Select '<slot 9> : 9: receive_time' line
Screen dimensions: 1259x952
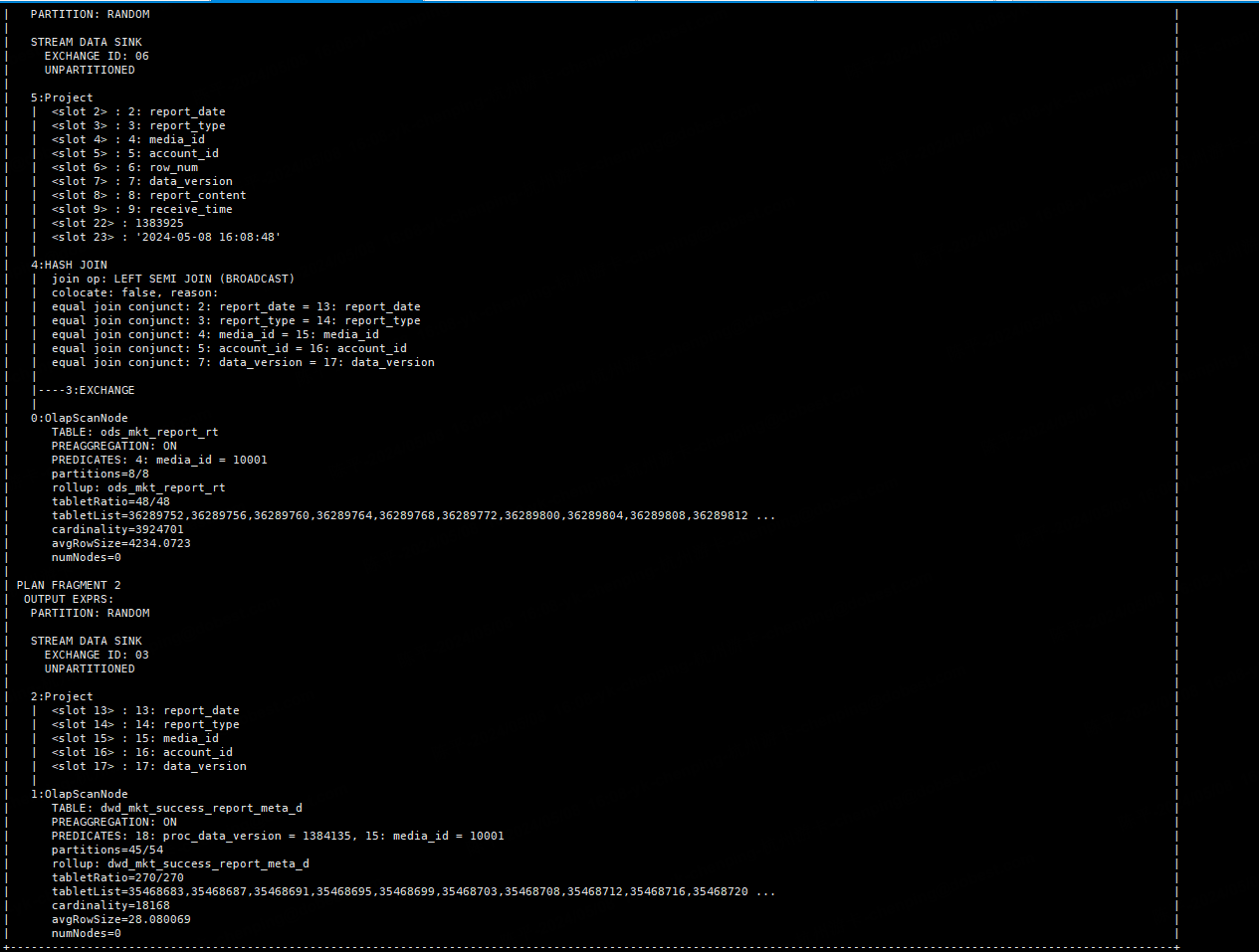(x=142, y=209)
